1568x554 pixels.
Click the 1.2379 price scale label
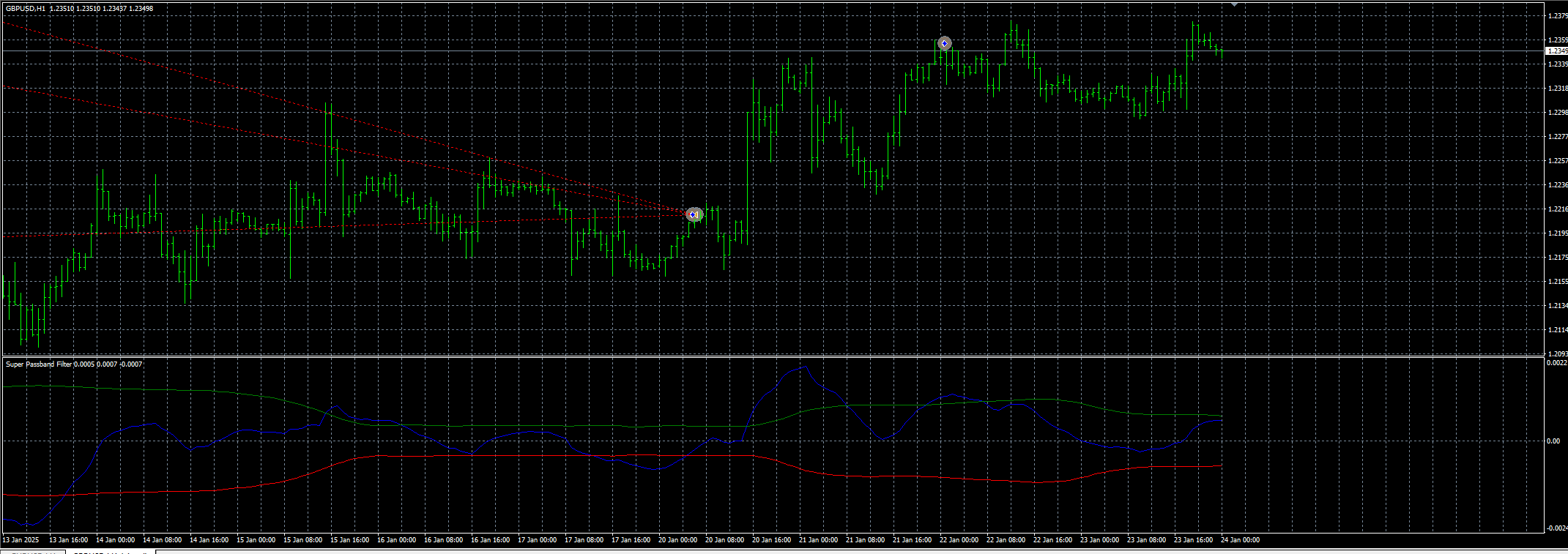1558,16
